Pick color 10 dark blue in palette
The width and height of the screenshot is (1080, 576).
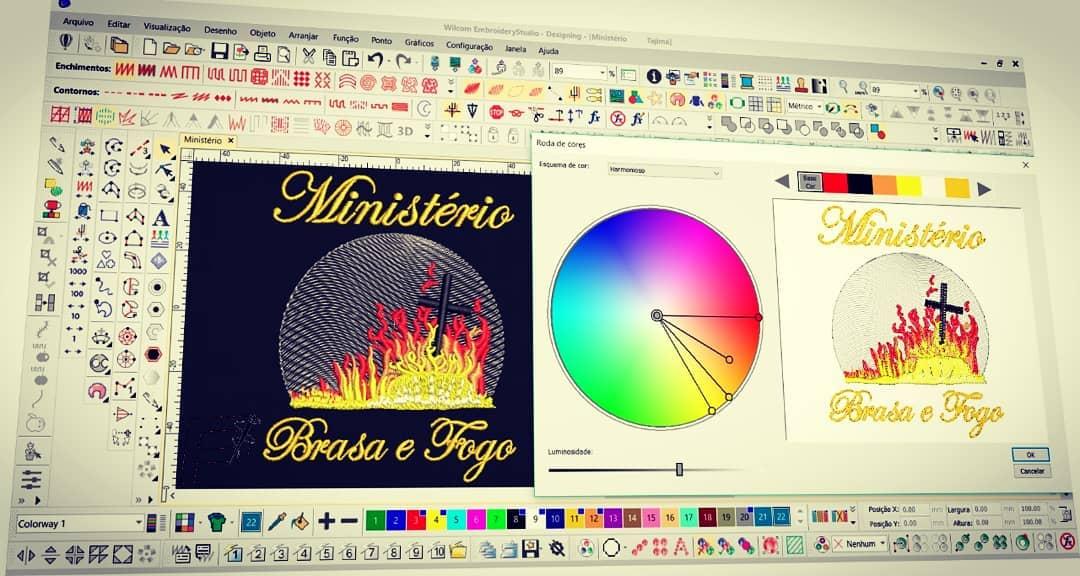click(555, 518)
